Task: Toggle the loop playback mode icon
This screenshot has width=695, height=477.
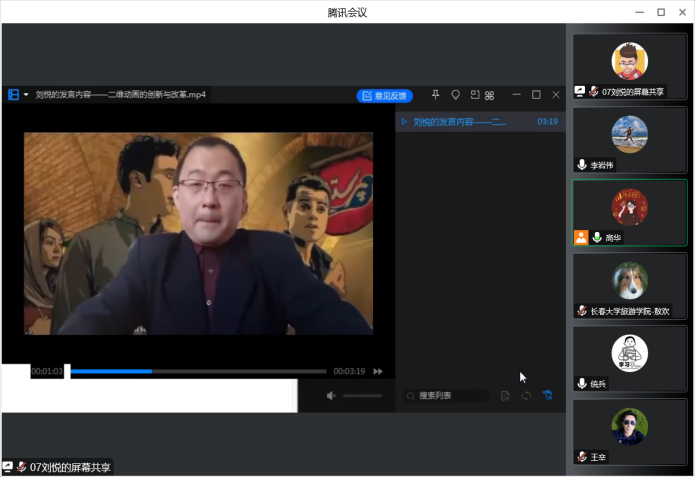Action: (x=526, y=395)
